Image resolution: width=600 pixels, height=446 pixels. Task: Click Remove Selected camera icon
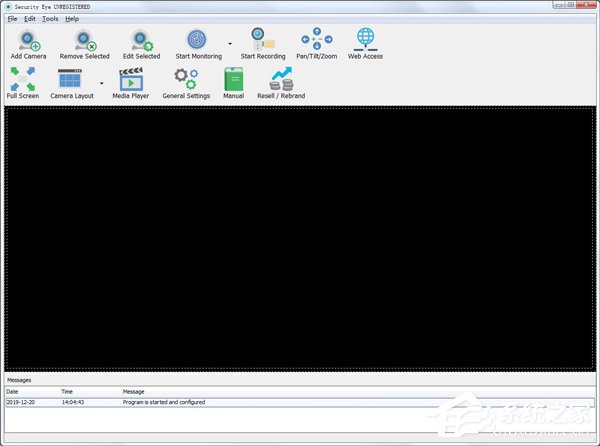click(x=84, y=41)
